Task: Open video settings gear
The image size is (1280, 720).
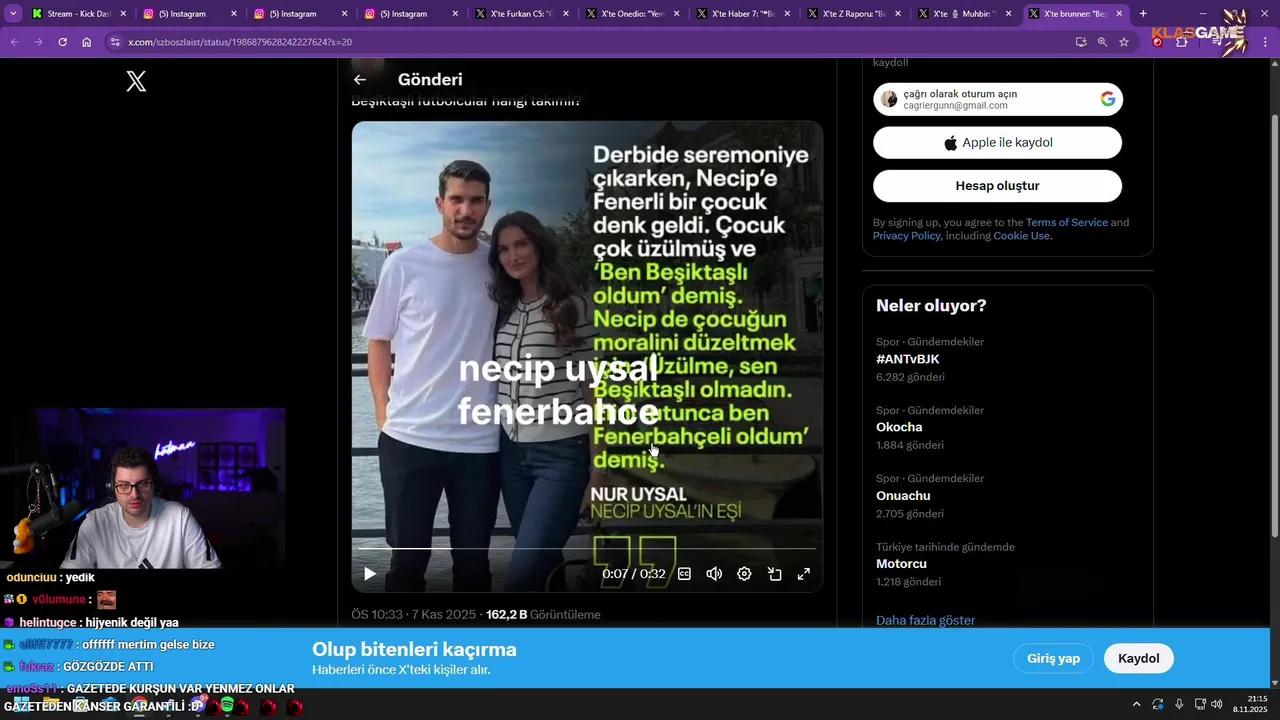Action: pyautogui.click(x=744, y=574)
